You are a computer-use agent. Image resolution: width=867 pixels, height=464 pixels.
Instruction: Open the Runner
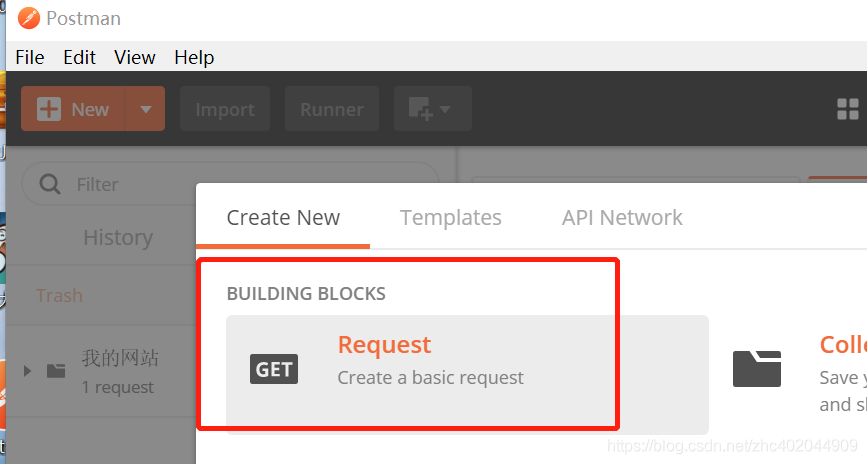tap(331, 109)
